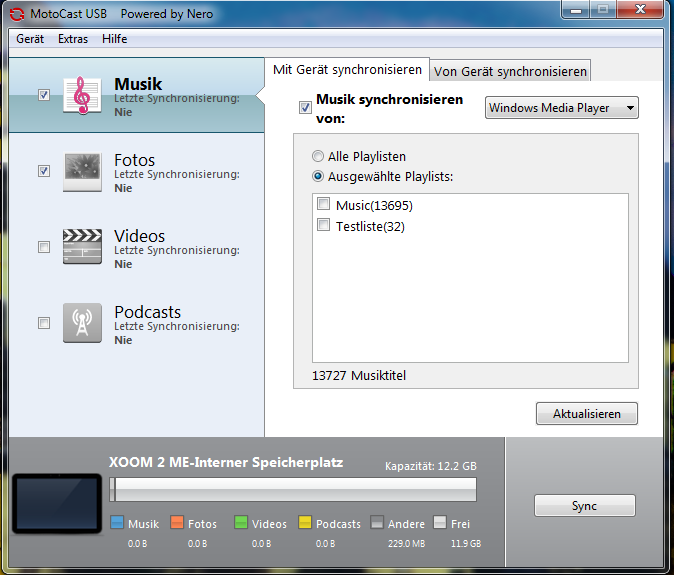This screenshot has height=575, width=674.
Task: Select the Podcasts antenna icon
Action: click(x=82, y=323)
